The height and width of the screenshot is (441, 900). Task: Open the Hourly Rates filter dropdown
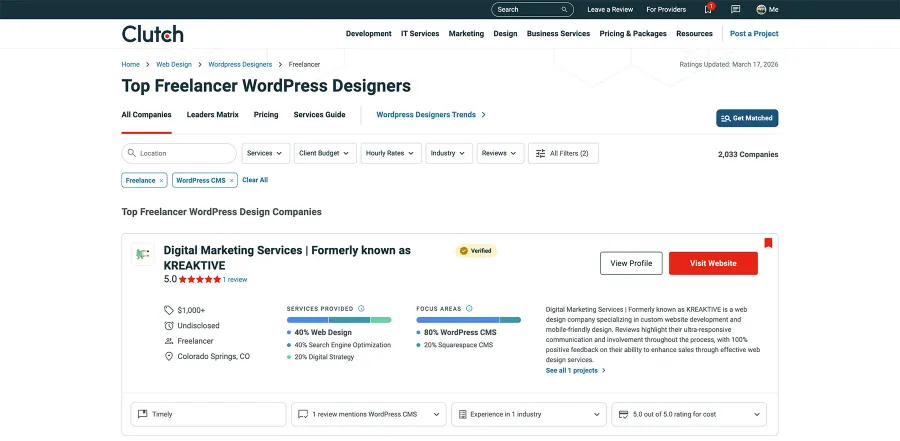(391, 153)
